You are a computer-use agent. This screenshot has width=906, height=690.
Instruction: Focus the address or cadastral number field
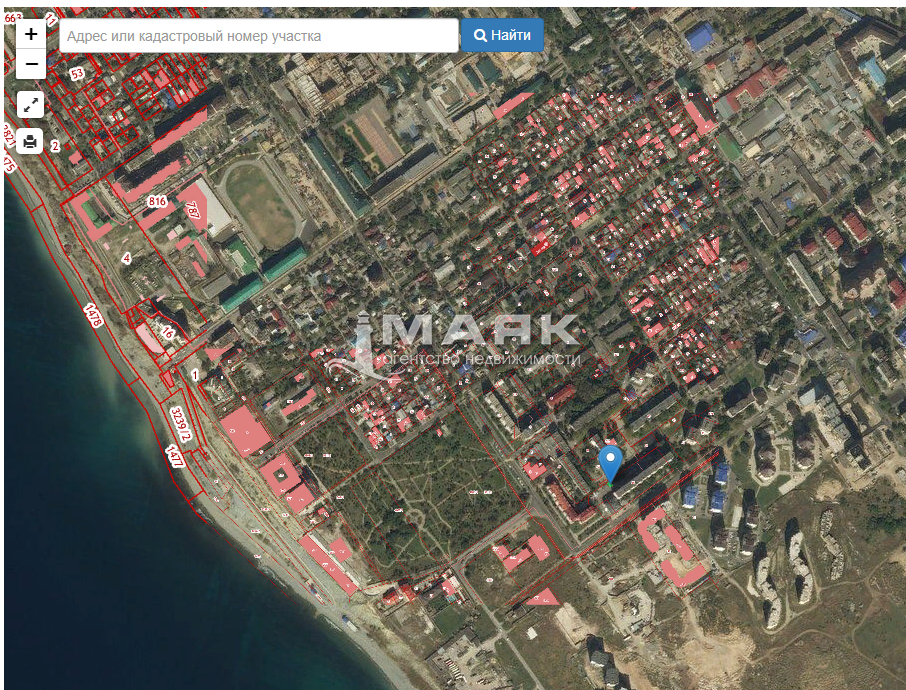(x=259, y=35)
